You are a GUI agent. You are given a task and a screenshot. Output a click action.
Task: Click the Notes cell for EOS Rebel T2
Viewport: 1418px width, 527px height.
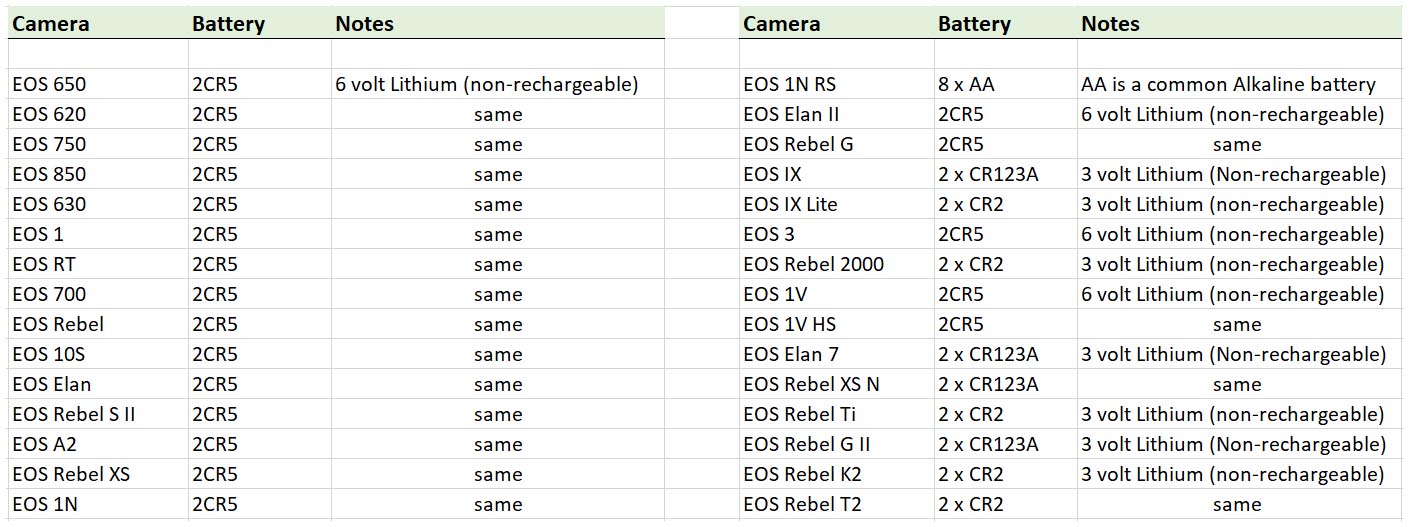(x=1236, y=505)
